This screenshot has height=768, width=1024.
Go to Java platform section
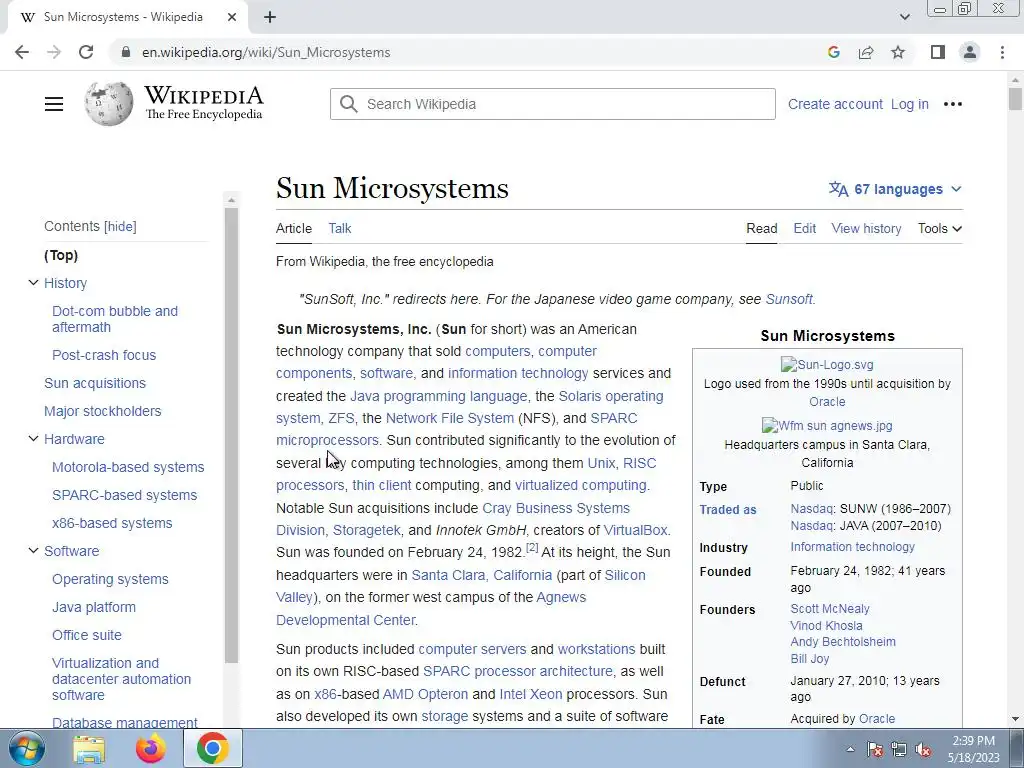point(94,607)
